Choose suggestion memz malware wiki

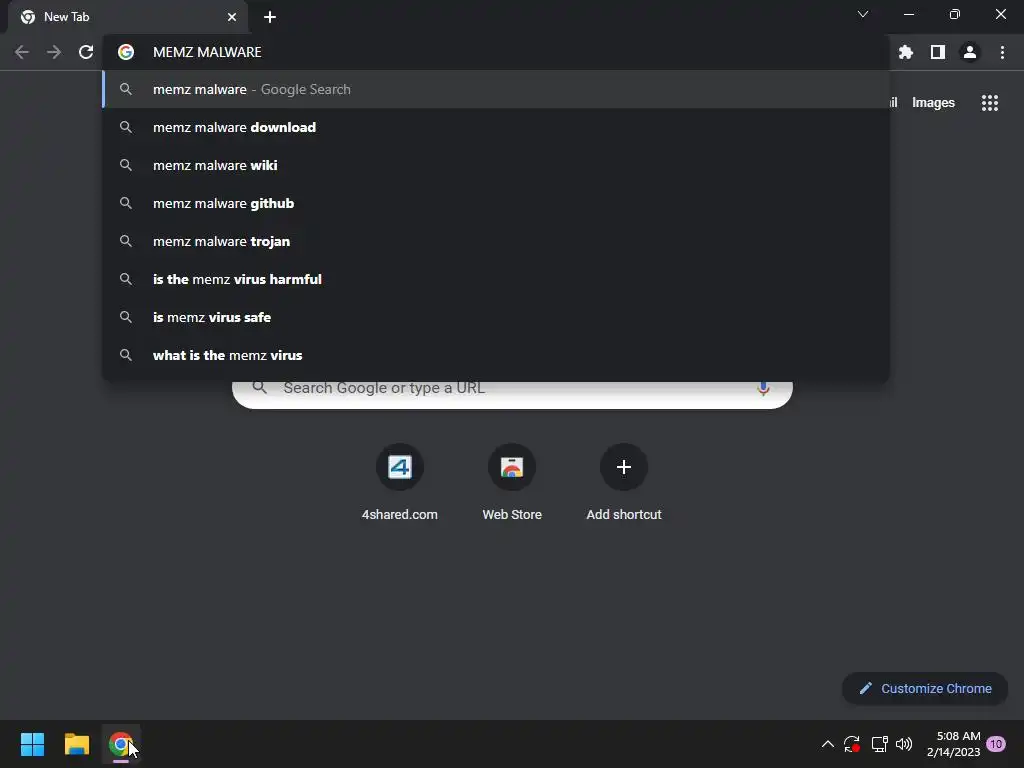point(496,165)
